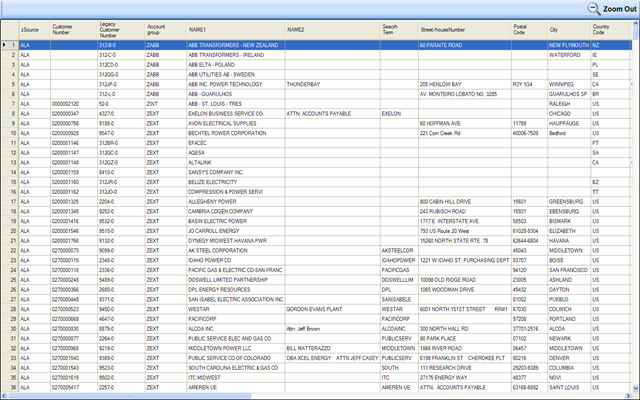Select cell Attn: Jeff Brown
640x400 pixels.
point(332,329)
